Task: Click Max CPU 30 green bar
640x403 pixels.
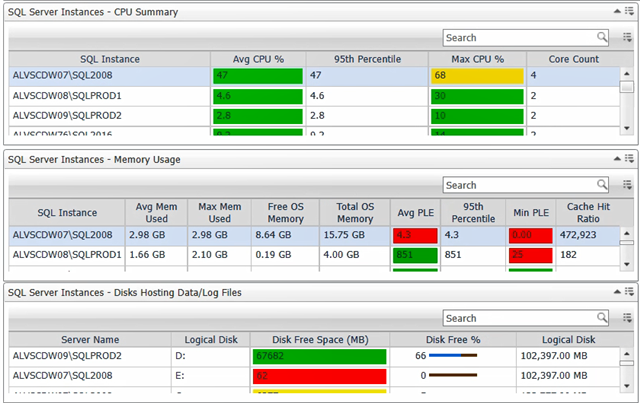Action: [477, 96]
